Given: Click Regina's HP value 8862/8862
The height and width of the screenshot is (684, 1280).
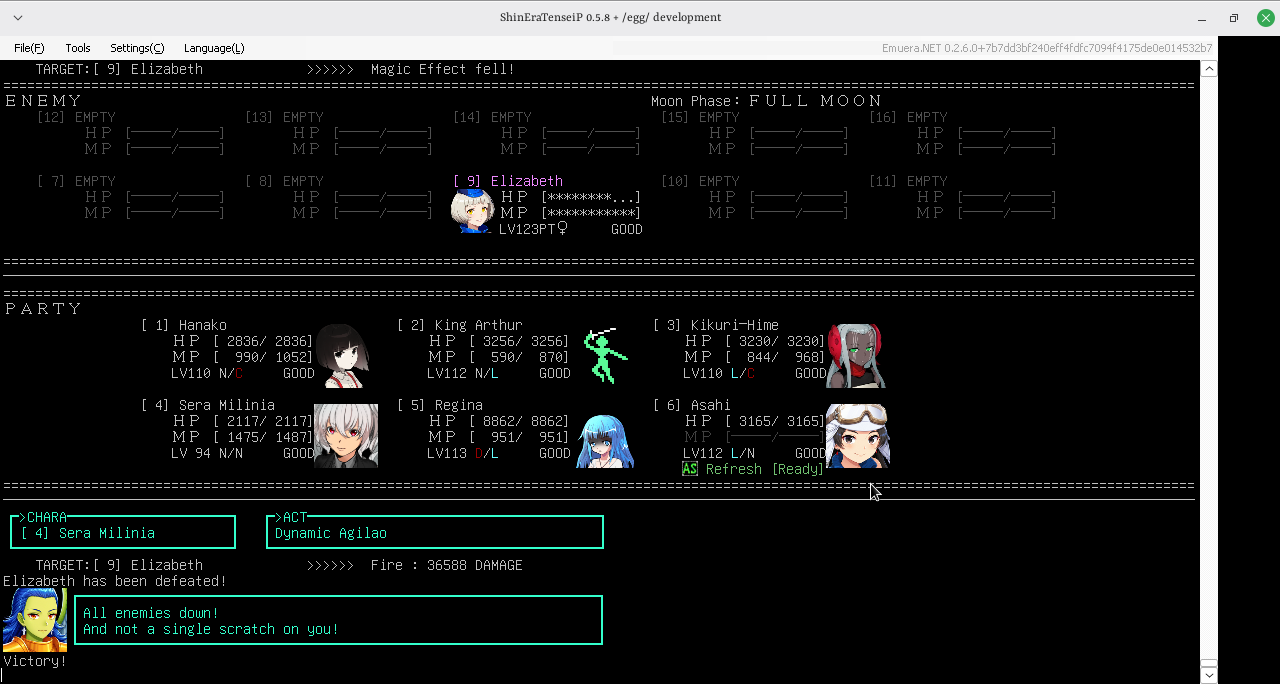Looking at the screenshot, I should pos(519,421).
